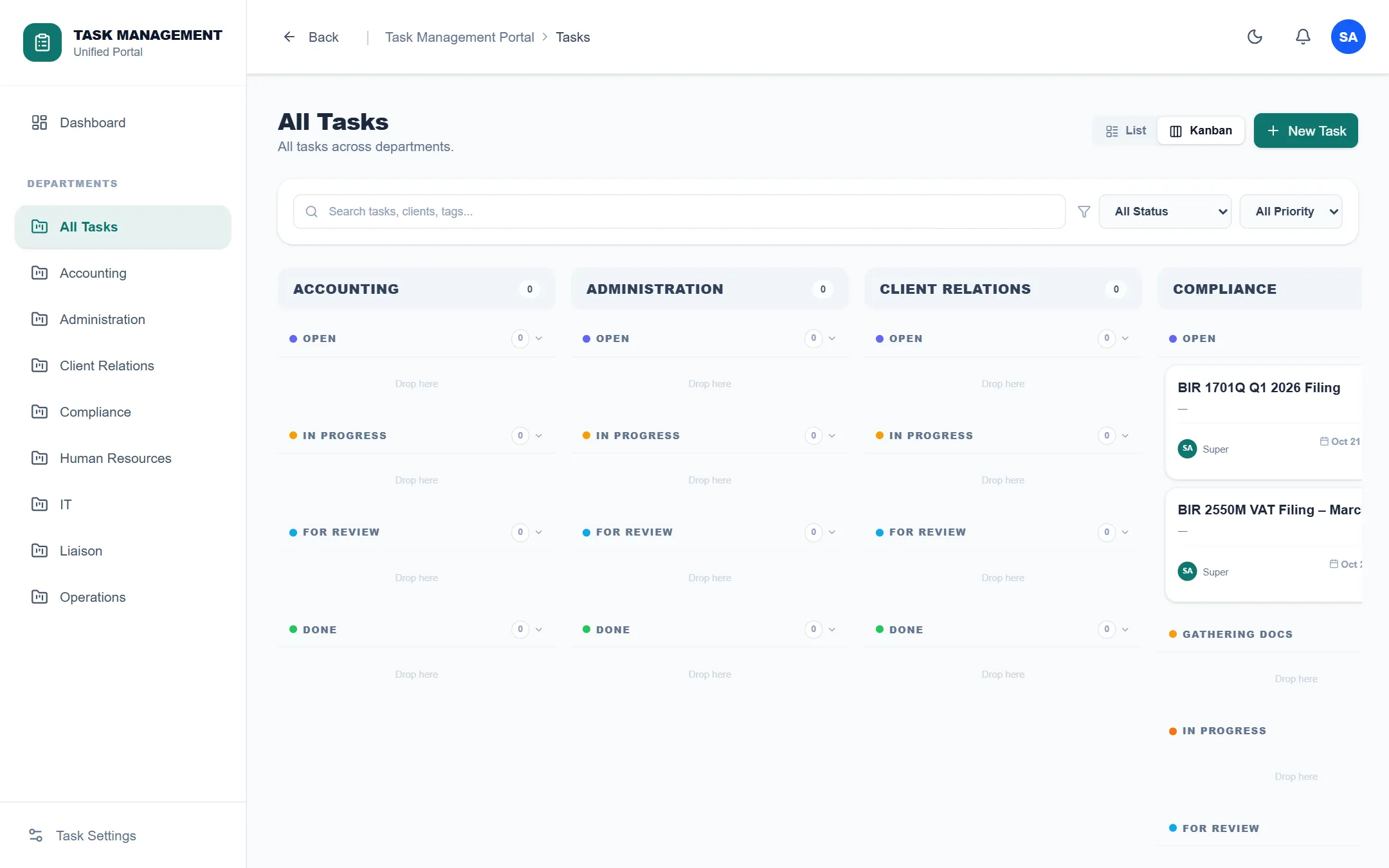
Task: Open notifications bell
Action: (1303, 37)
